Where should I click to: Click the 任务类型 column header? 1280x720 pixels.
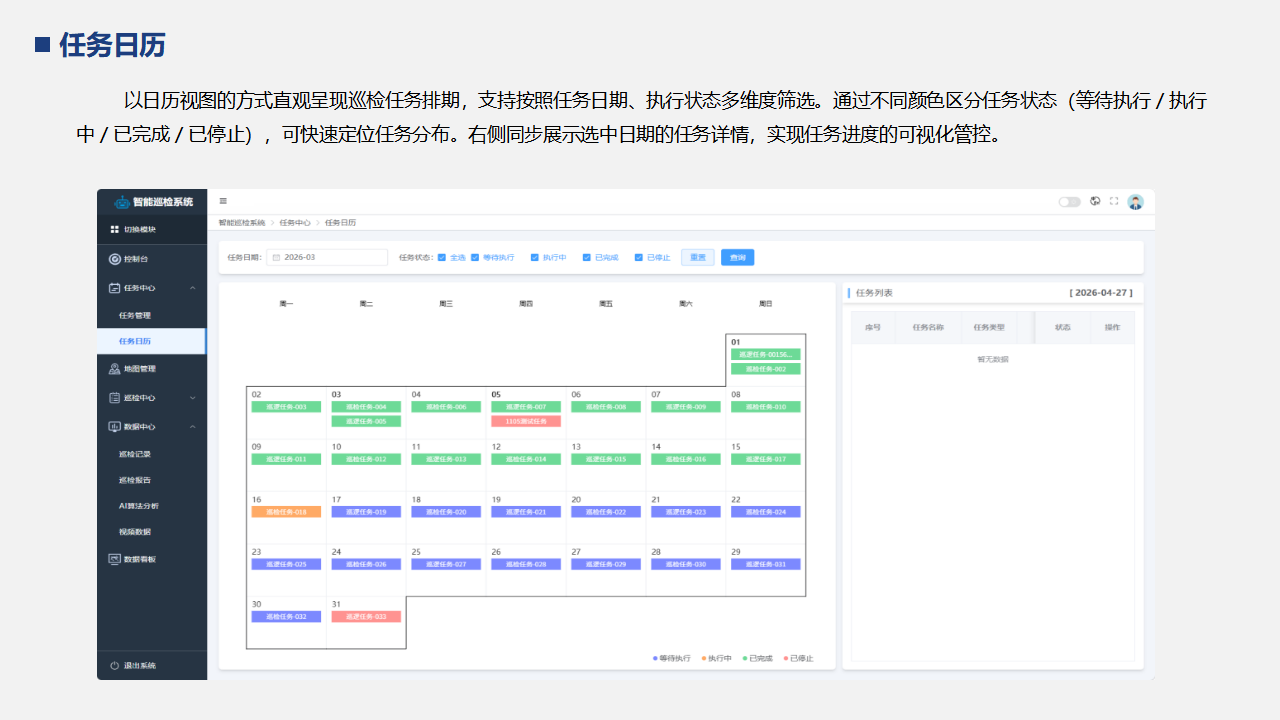(x=989, y=327)
